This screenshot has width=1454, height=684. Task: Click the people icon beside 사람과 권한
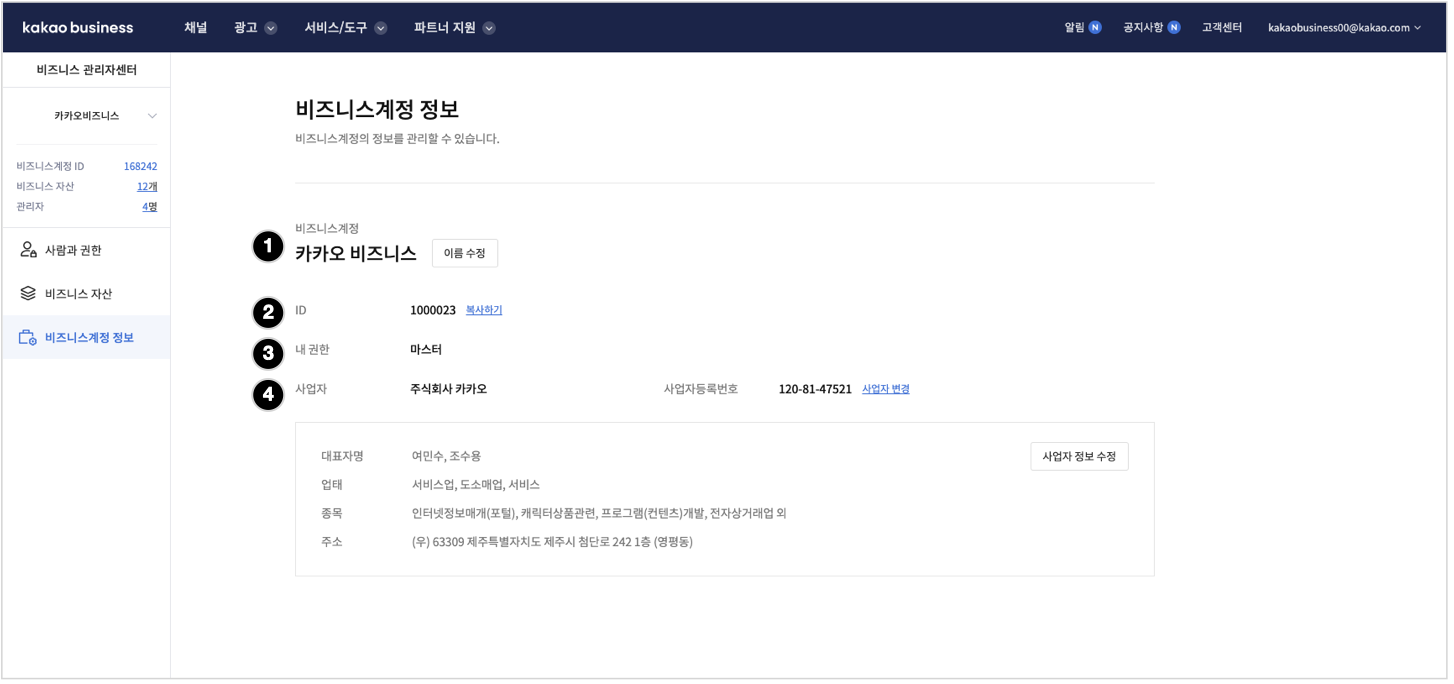tap(28, 250)
